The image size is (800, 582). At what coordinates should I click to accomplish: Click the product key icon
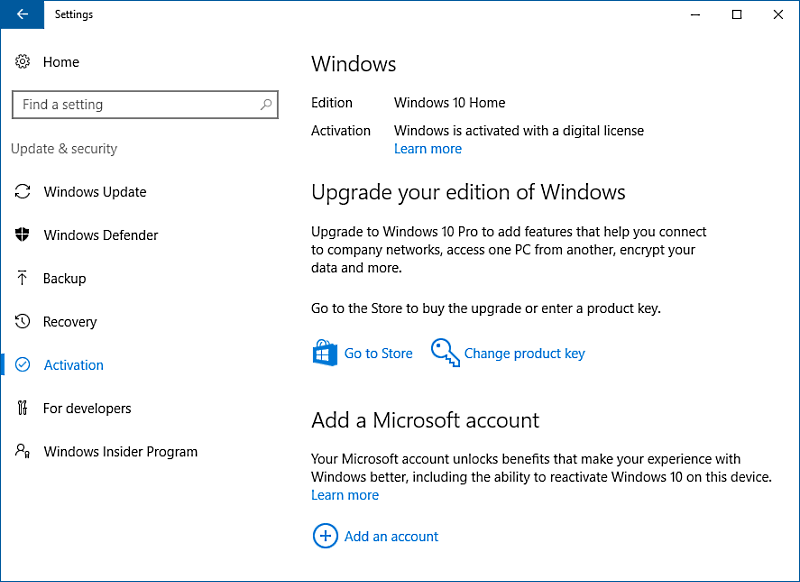pos(445,353)
